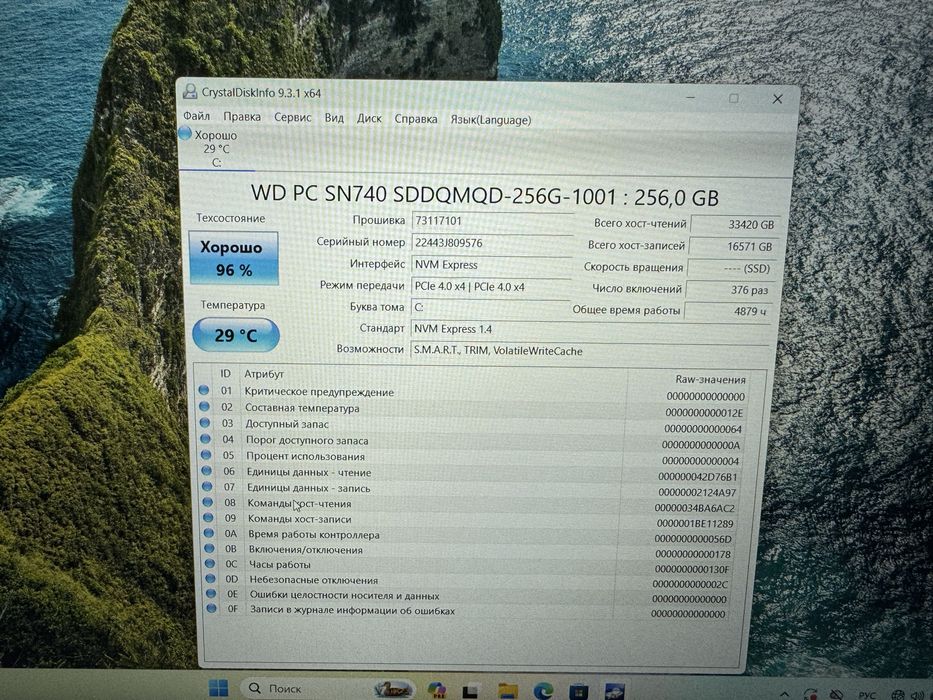Open the Язык(Language) menu
This screenshot has width=933, height=700.
pyautogui.click(x=490, y=120)
